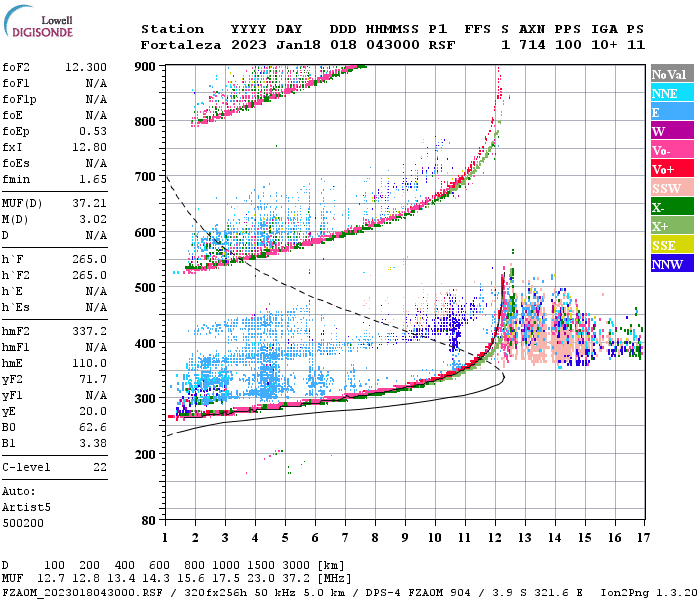Viewport: 700px width, 600px height.
Task: Click the foEp value 0.53
Action: point(93,131)
